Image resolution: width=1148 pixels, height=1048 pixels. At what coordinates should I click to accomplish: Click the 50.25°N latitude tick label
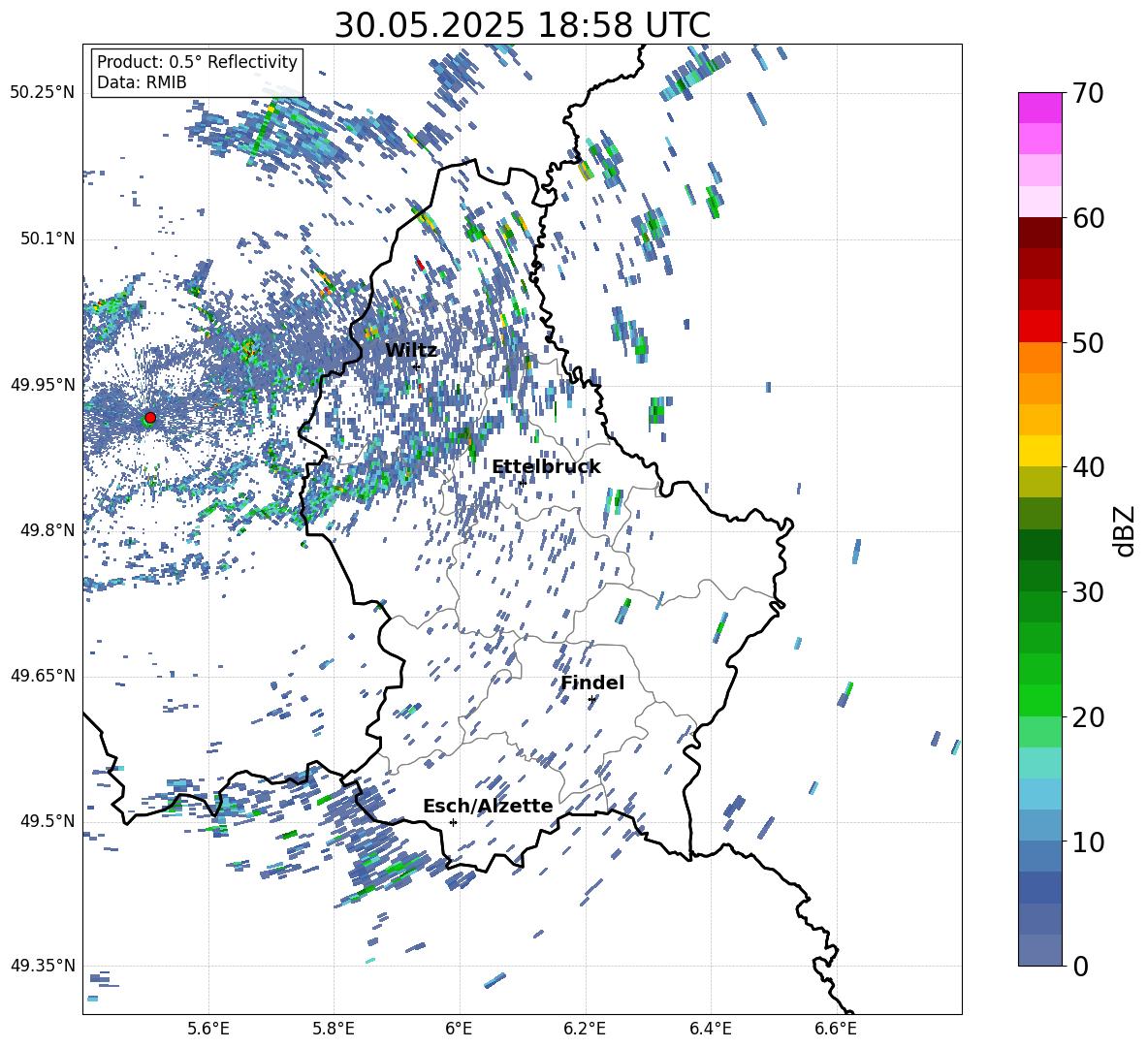[43, 93]
